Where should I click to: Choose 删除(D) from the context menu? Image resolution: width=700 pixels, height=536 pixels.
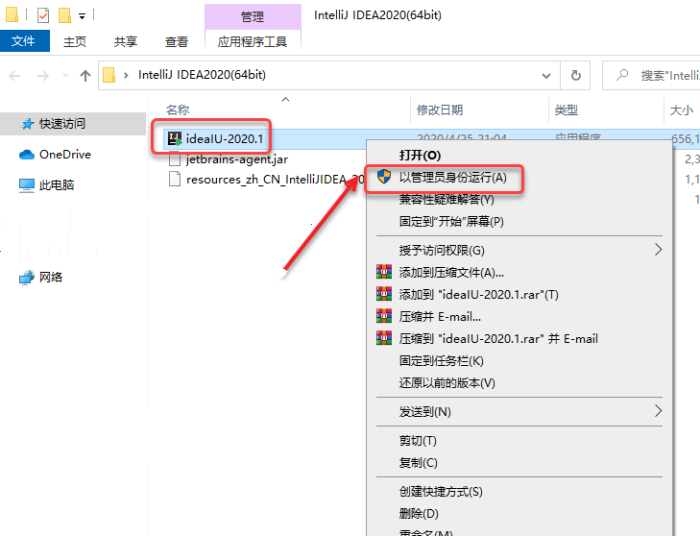(419, 513)
